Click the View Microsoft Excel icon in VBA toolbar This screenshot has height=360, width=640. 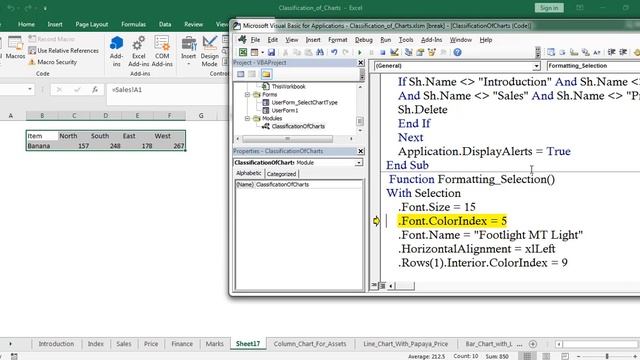243,52
